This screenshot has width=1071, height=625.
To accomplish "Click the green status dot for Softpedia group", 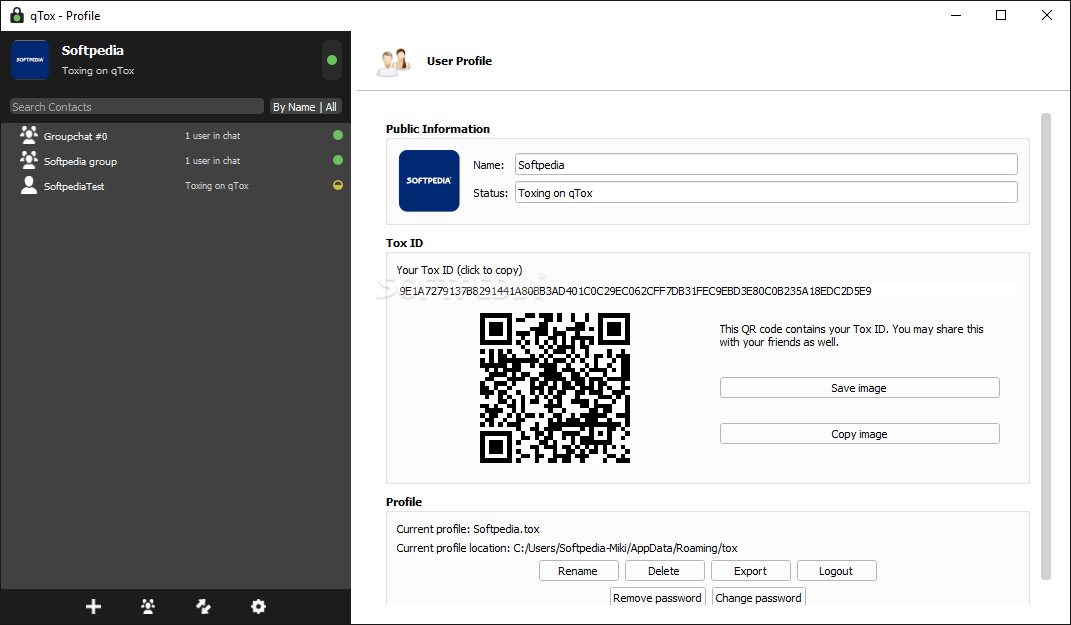I will click(337, 160).
